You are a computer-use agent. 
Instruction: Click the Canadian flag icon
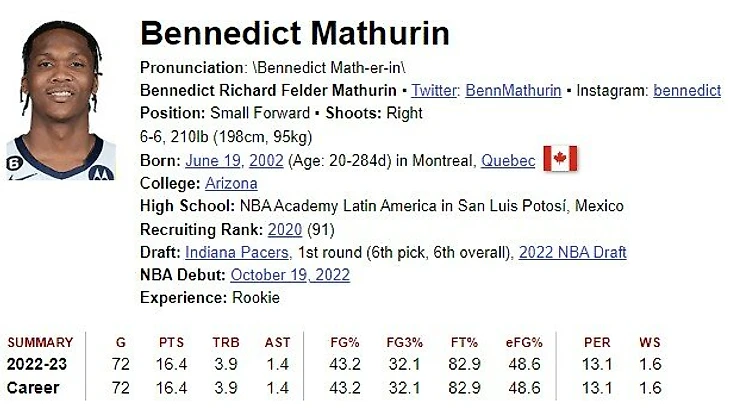560,158
